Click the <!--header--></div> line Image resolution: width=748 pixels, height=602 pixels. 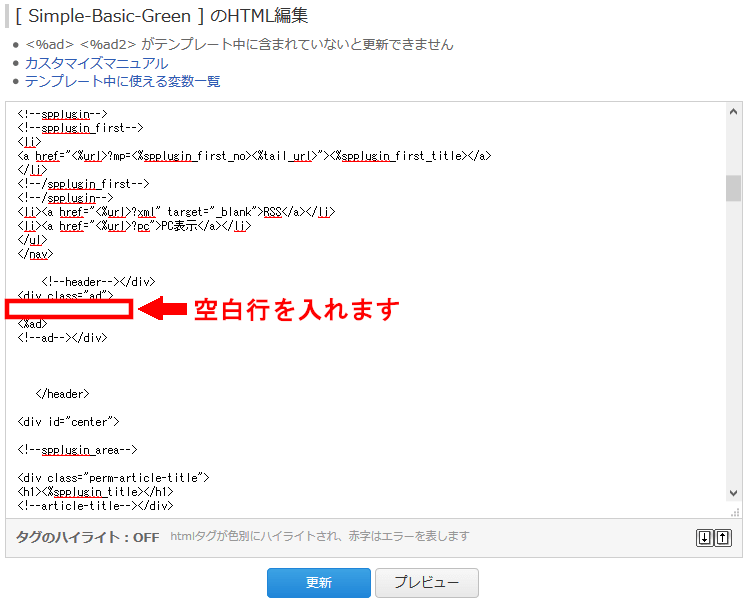pyautogui.click(x=98, y=282)
